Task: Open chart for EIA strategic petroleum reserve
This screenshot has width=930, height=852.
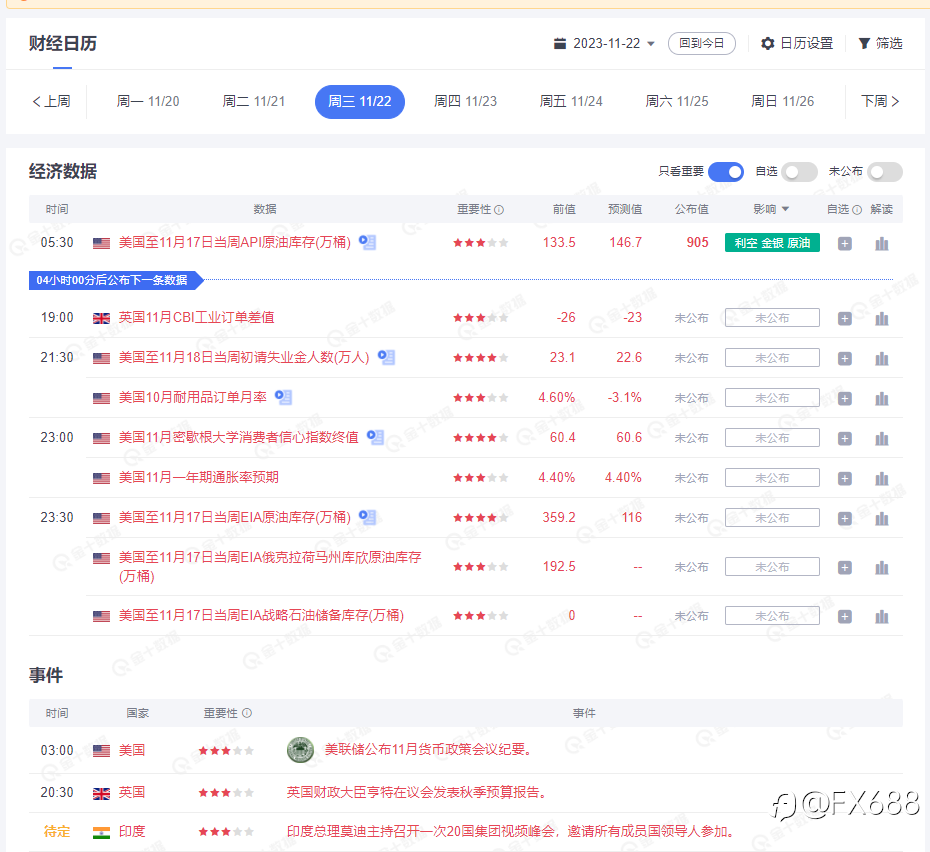Action: 882,616
